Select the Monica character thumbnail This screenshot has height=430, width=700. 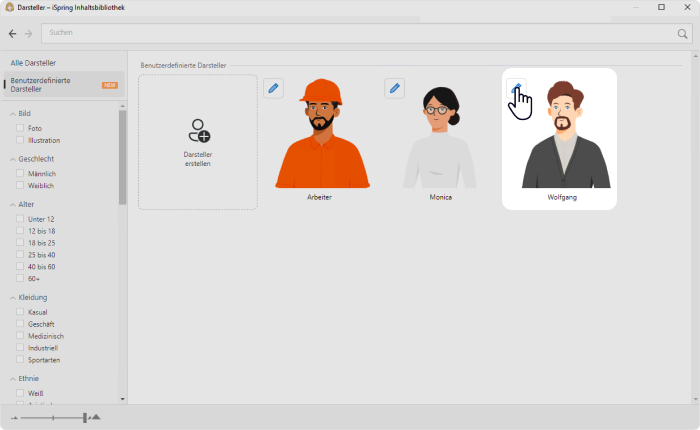click(x=440, y=137)
